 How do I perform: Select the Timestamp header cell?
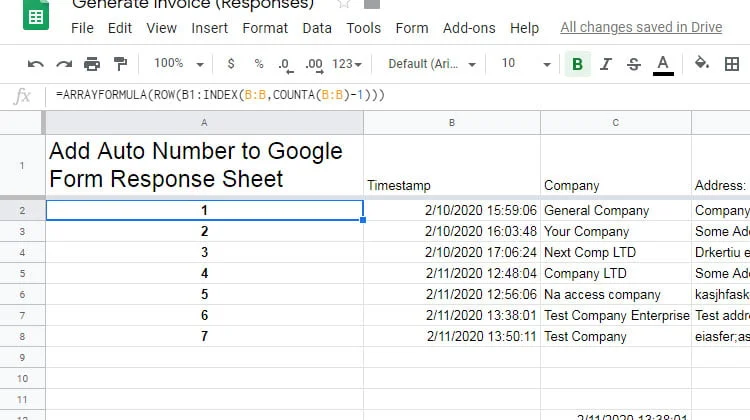click(452, 166)
